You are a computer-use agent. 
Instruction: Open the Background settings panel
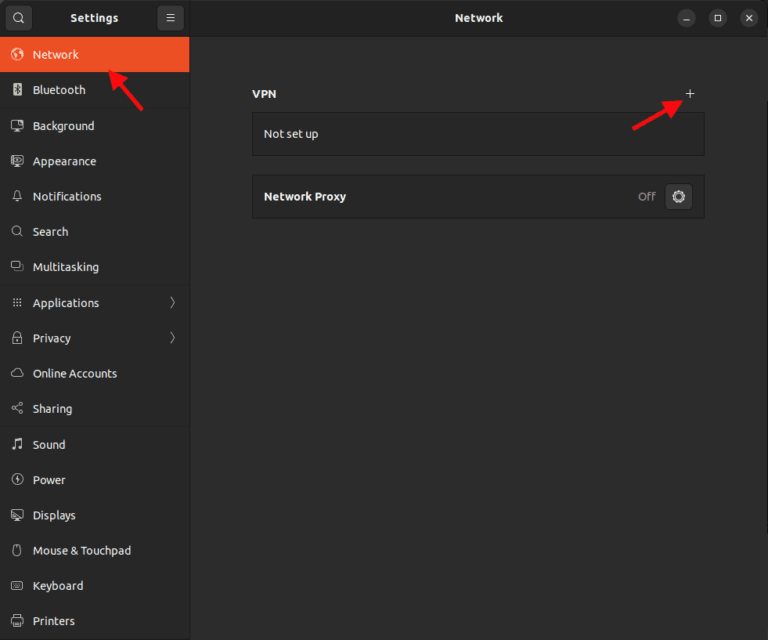[x=63, y=126]
